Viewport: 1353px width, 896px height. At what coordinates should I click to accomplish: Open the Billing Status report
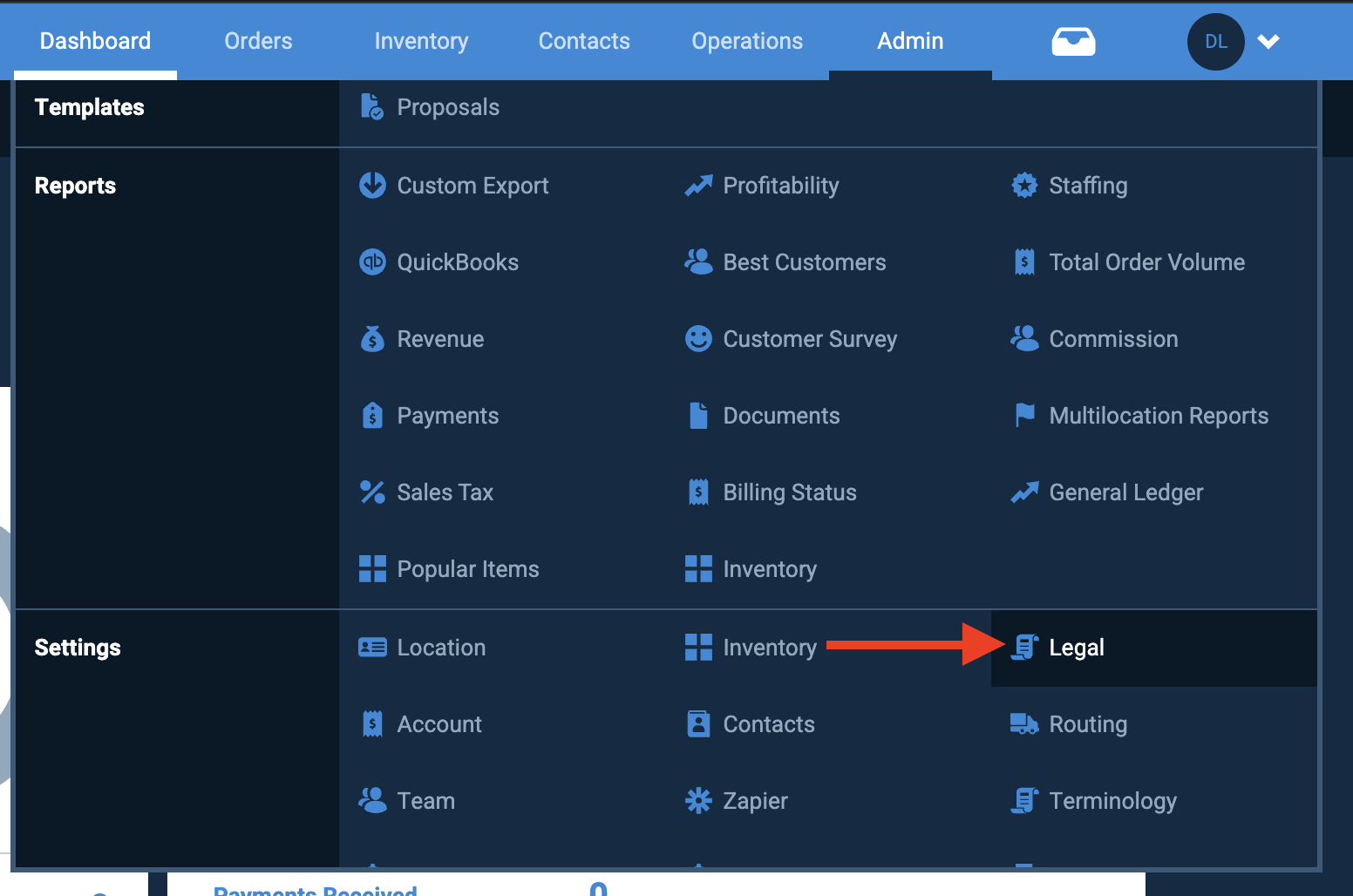click(x=790, y=492)
